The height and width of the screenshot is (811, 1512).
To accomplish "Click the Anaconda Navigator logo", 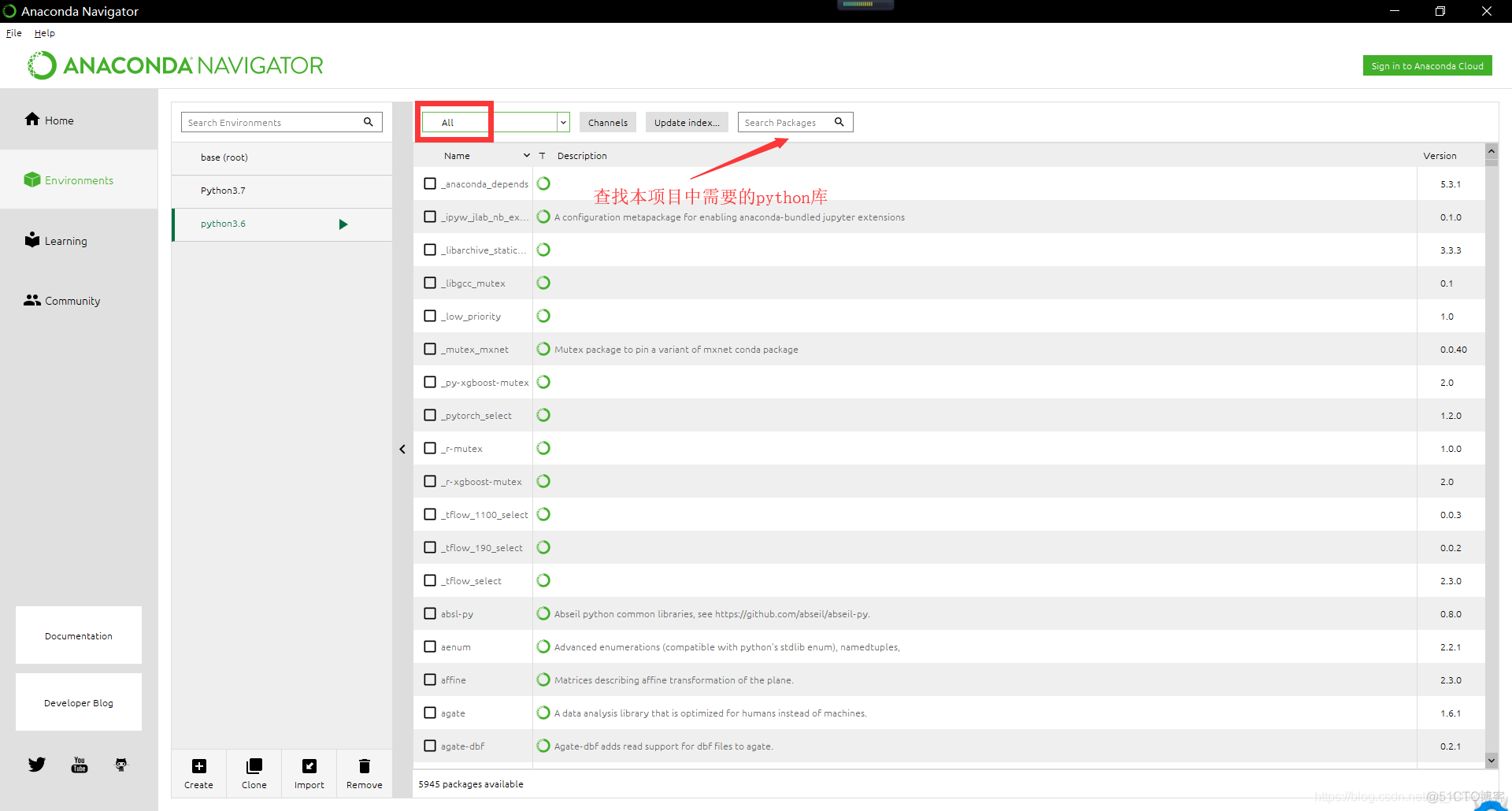I will click(176, 65).
